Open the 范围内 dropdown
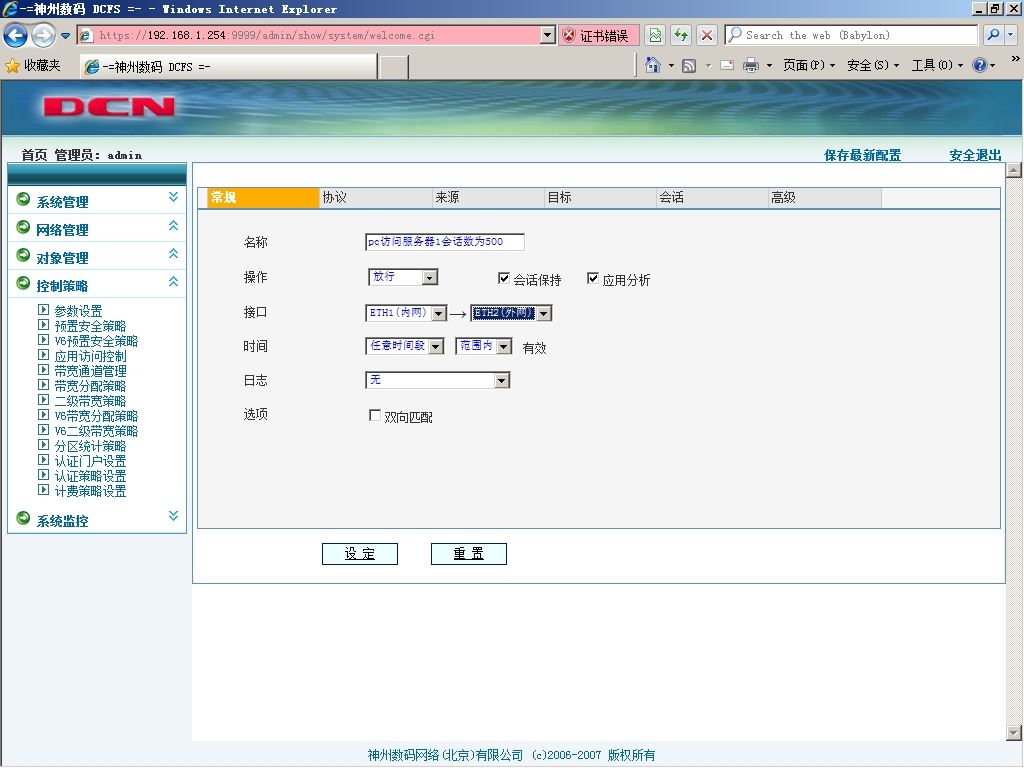 483,346
